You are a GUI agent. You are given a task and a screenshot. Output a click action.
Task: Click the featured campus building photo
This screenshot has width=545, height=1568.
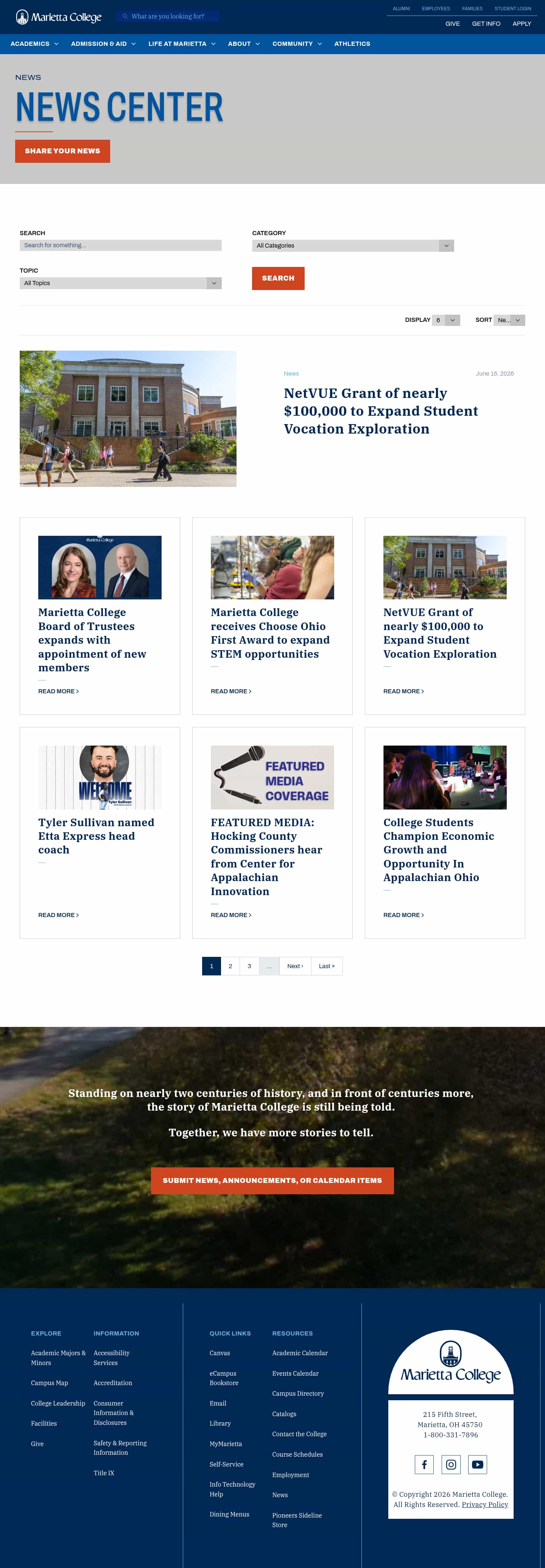tap(128, 419)
